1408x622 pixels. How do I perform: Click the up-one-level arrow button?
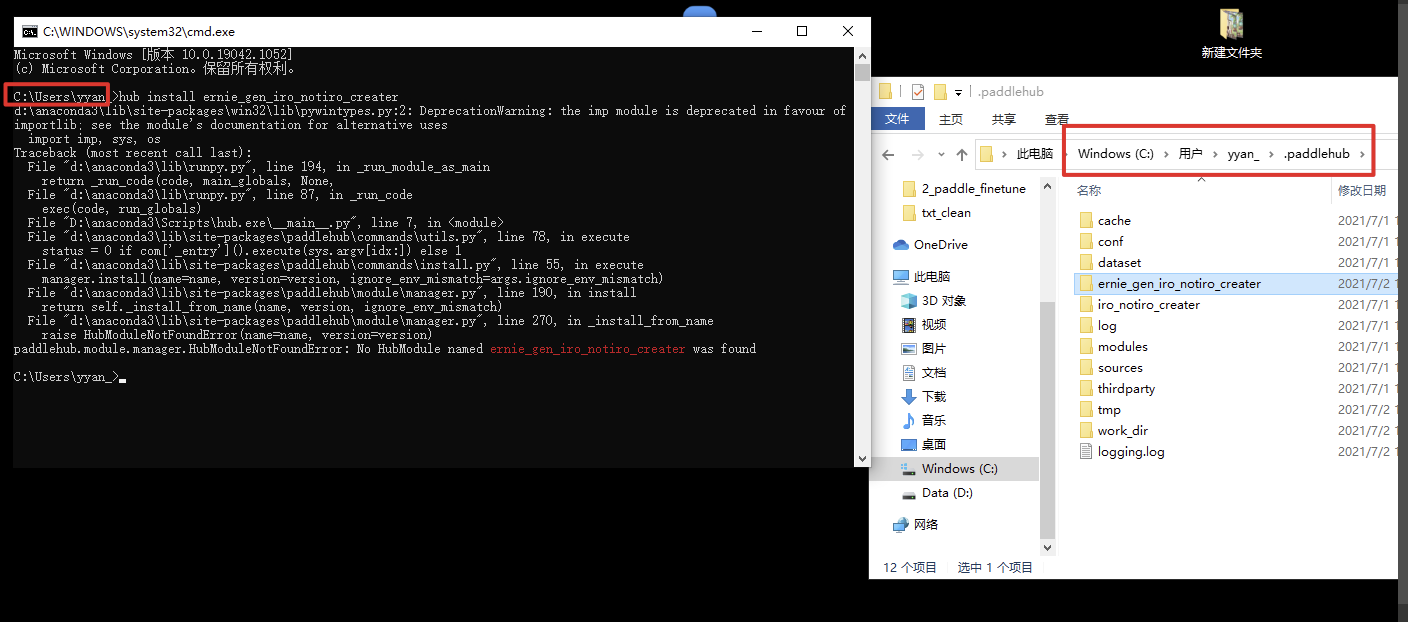(961, 153)
